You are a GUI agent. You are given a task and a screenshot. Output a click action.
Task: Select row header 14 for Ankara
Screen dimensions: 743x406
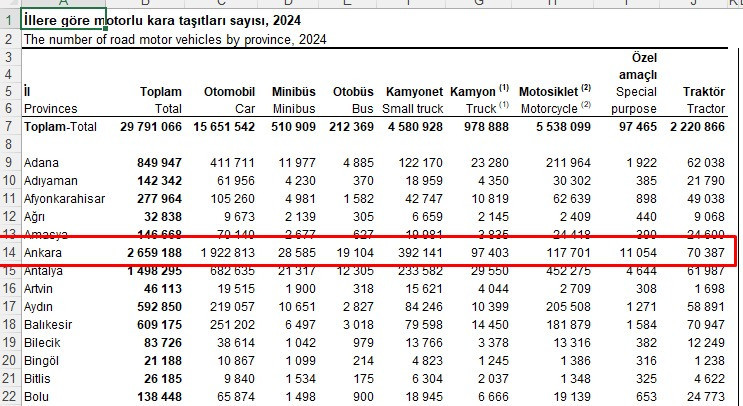point(9,253)
